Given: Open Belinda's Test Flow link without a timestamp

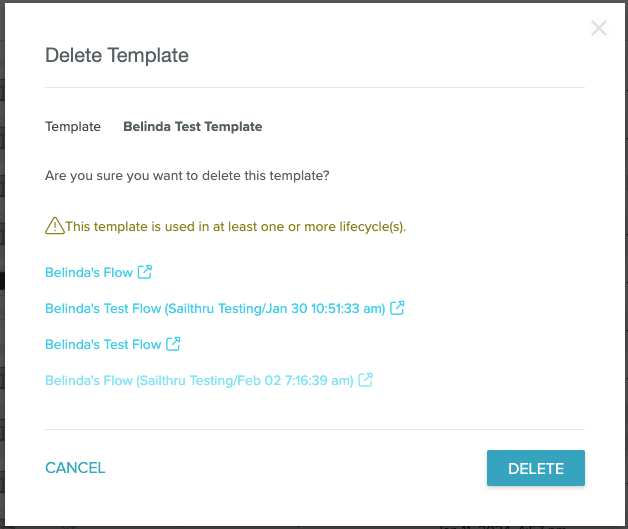Looking at the screenshot, I should (x=103, y=345).
